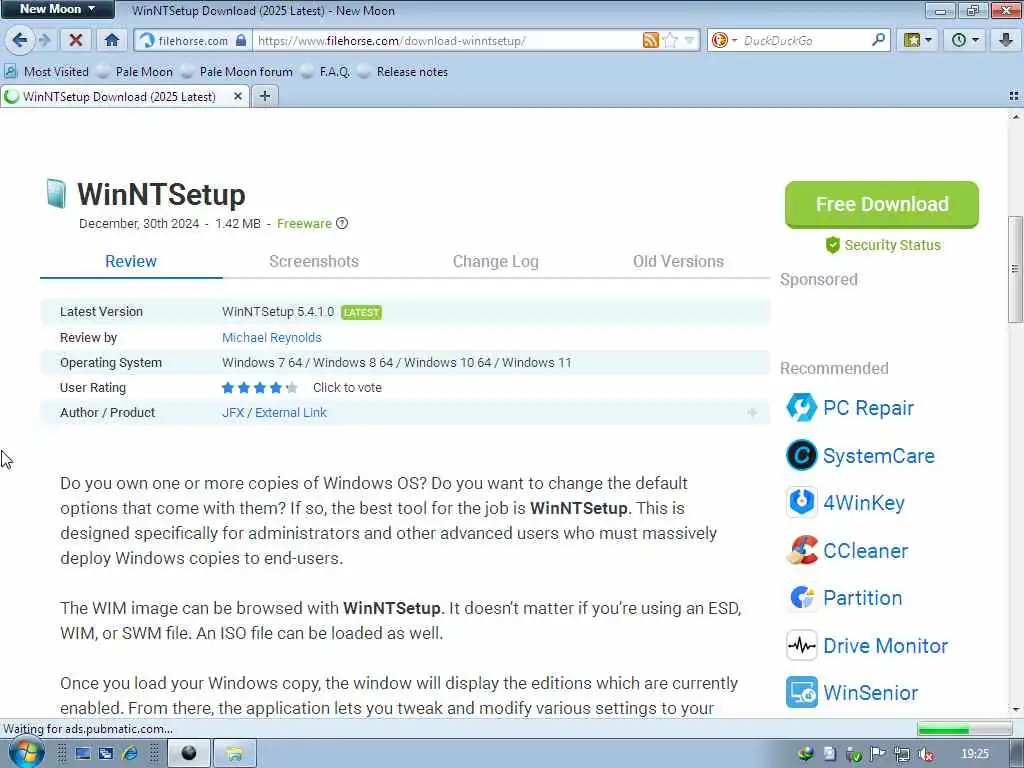
Task: Open the Pale Moon bookmark
Action: (135, 72)
